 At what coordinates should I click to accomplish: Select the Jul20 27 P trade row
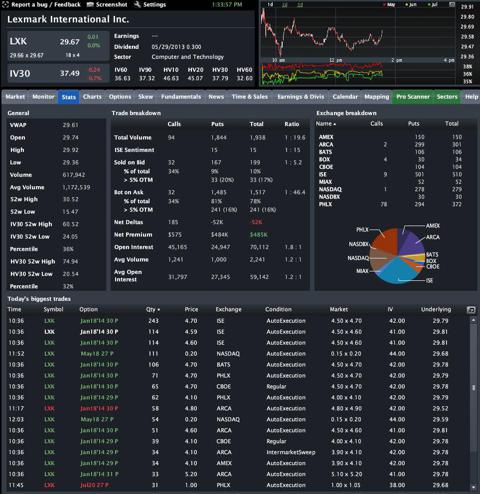pos(239,485)
